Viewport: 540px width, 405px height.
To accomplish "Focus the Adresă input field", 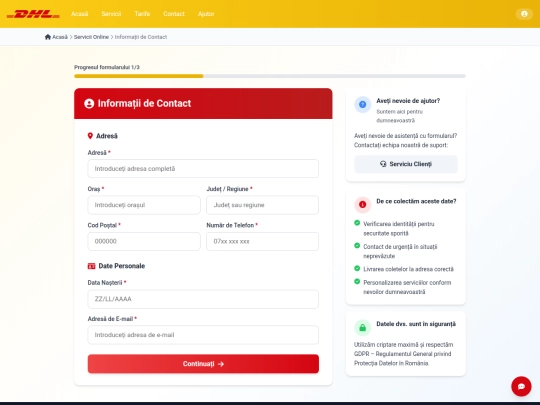I will tap(203, 169).
